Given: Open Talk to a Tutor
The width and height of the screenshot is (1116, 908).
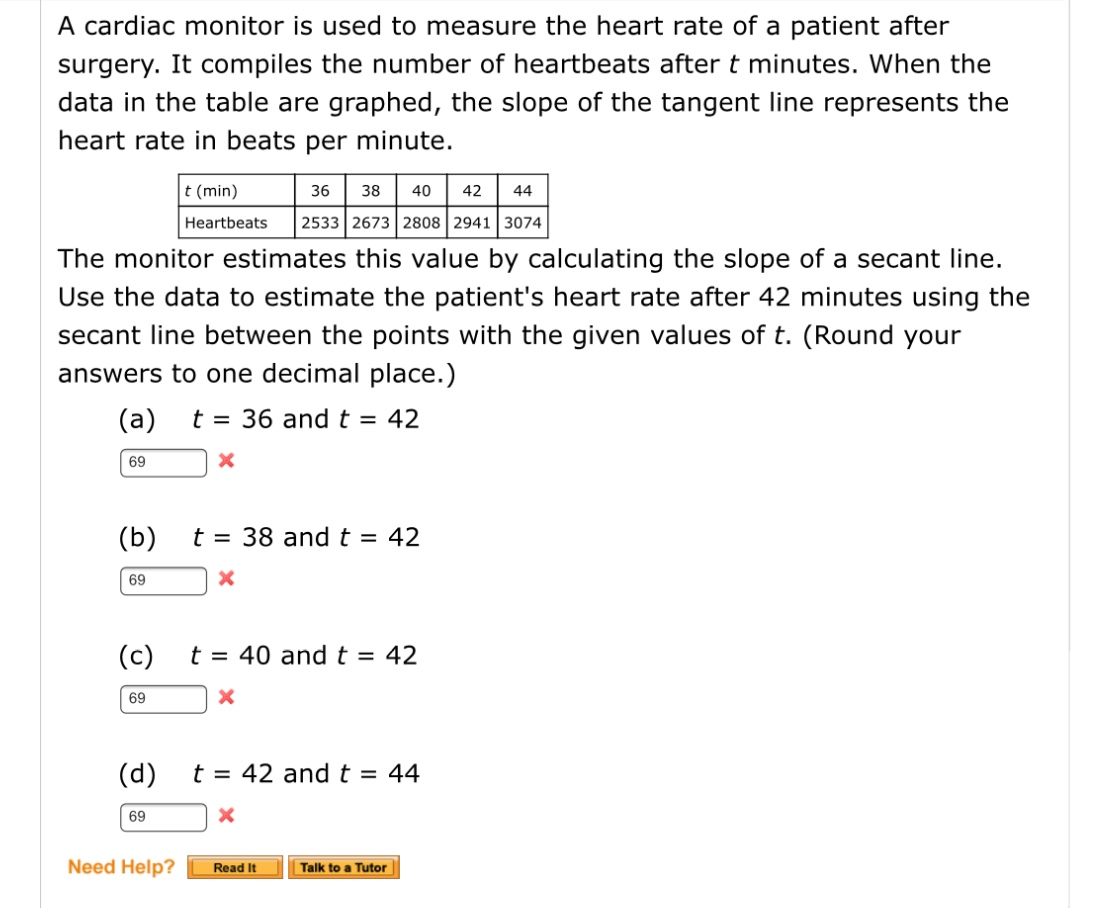Looking at the screenshot, I should [x=344, y=868].
